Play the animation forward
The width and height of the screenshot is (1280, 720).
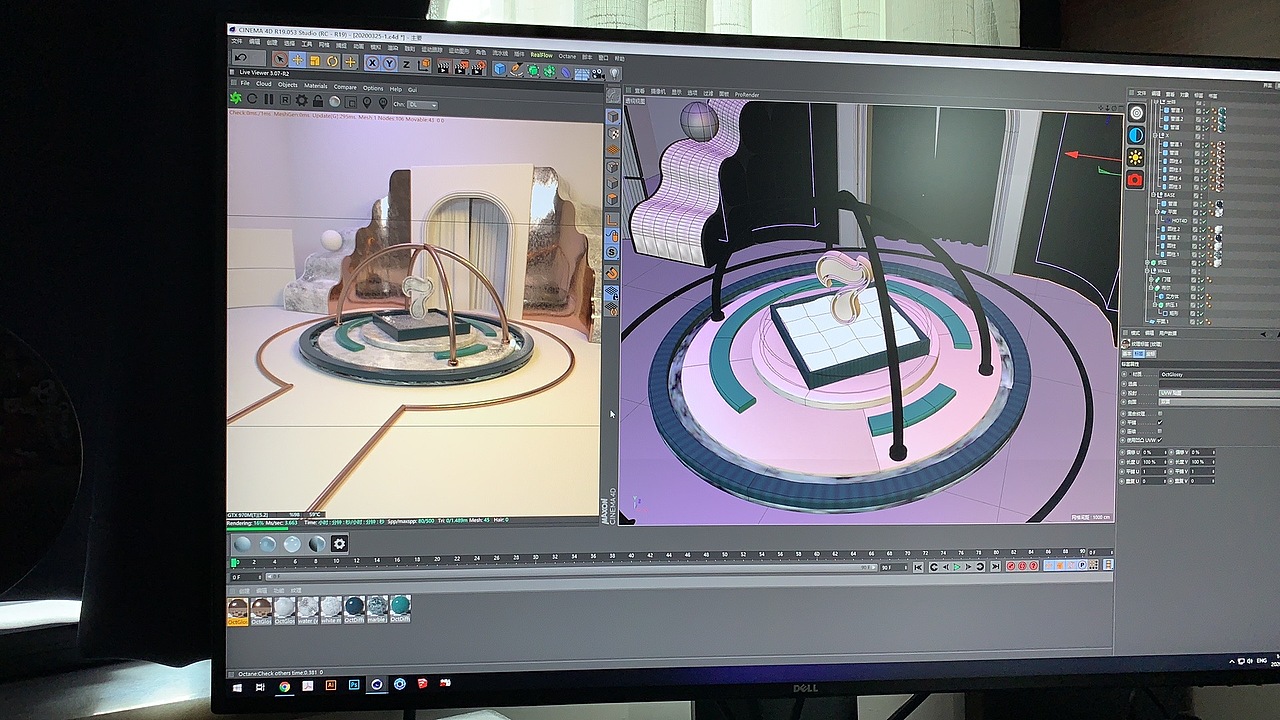coord(958,567)
